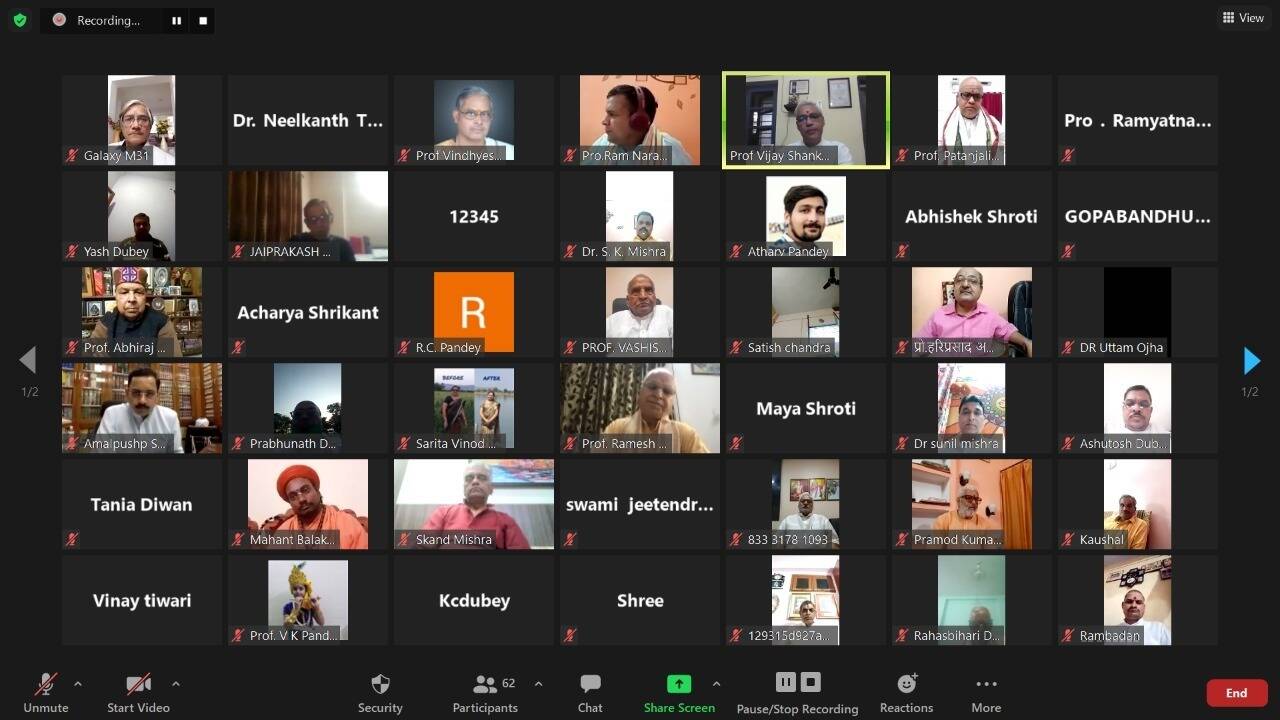Click the red End button
This screenshot has height=720, width=1280.
click(x=1236, y=693)
